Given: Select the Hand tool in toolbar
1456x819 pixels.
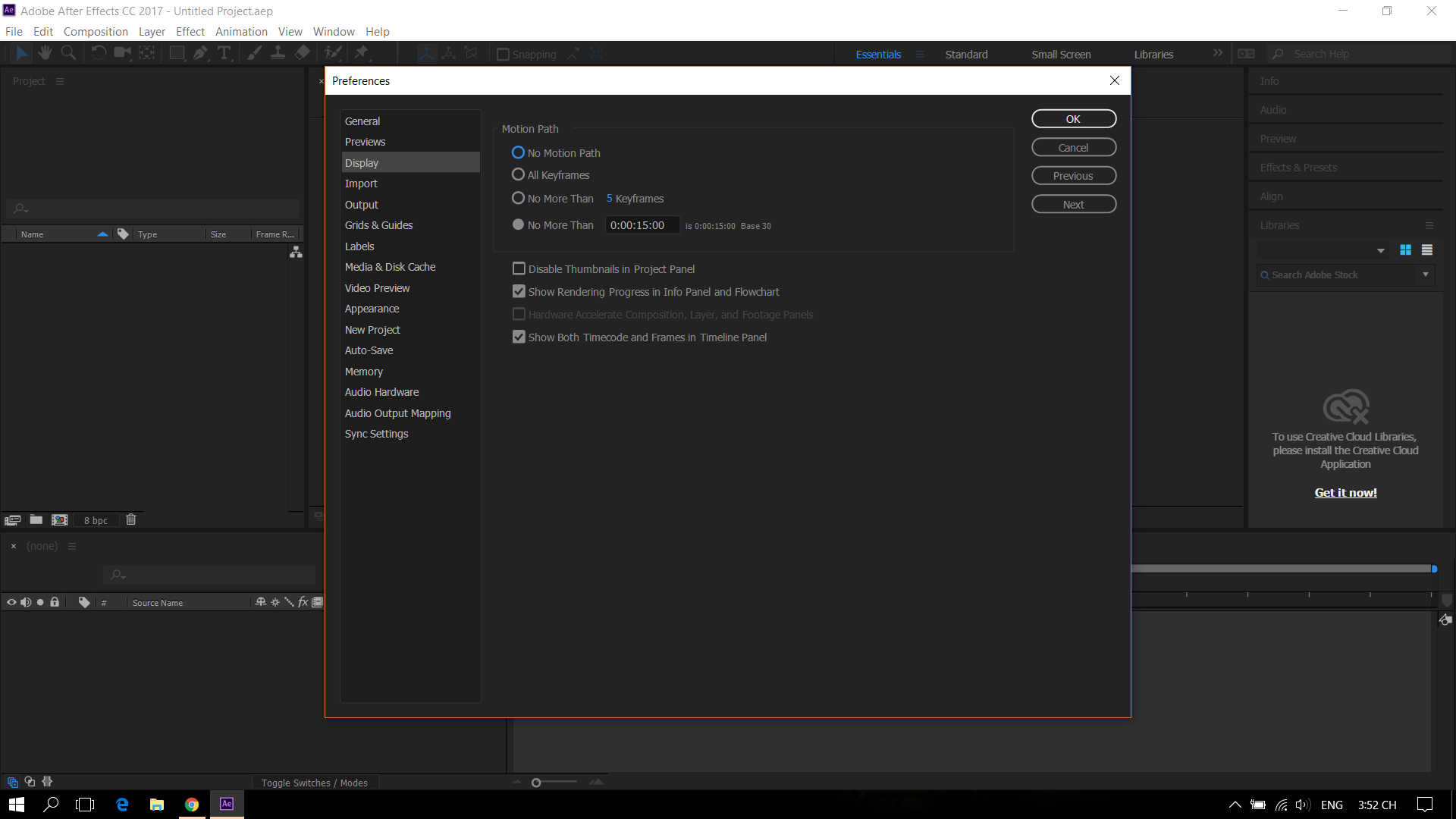Looking at the screenshot, I should (45, 53).
